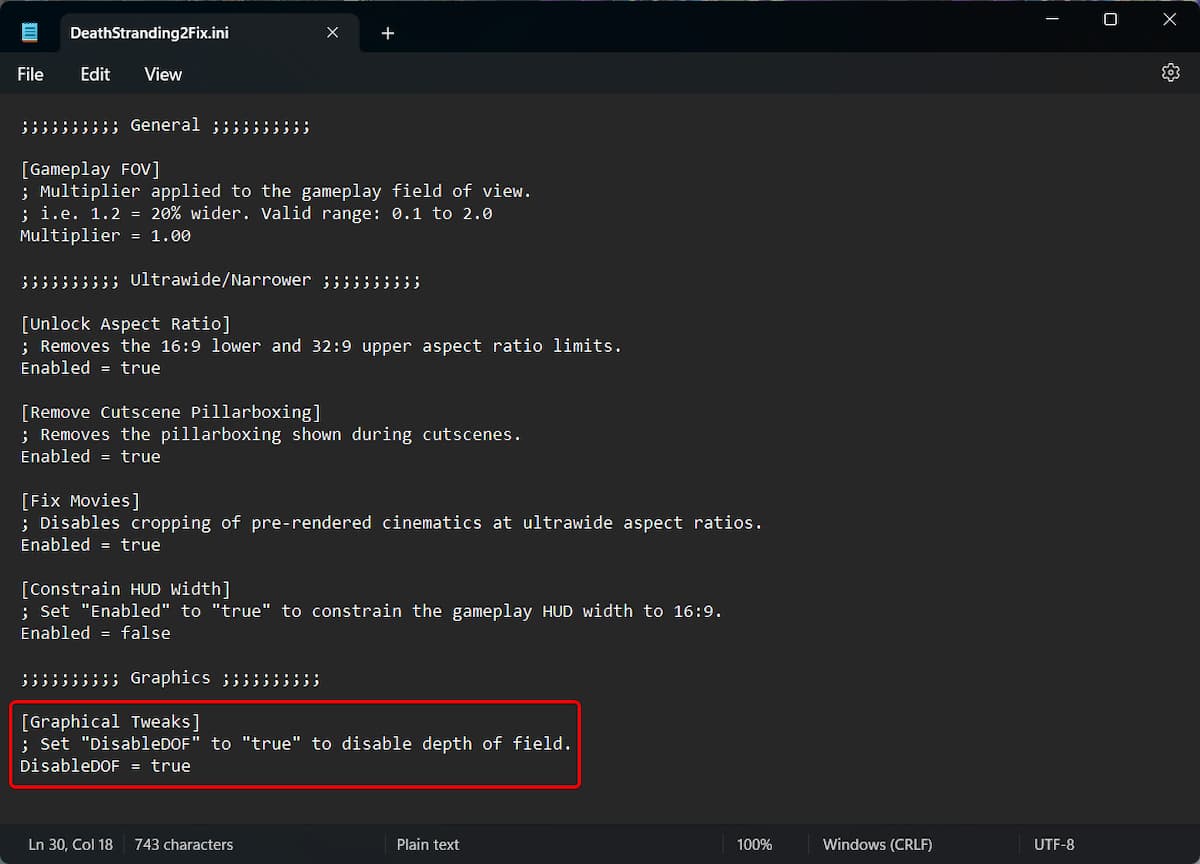Place the cursor on the Multiplier = 1.00 line
The width and height of the screenshot is (1200, 864).
(105, 236)
